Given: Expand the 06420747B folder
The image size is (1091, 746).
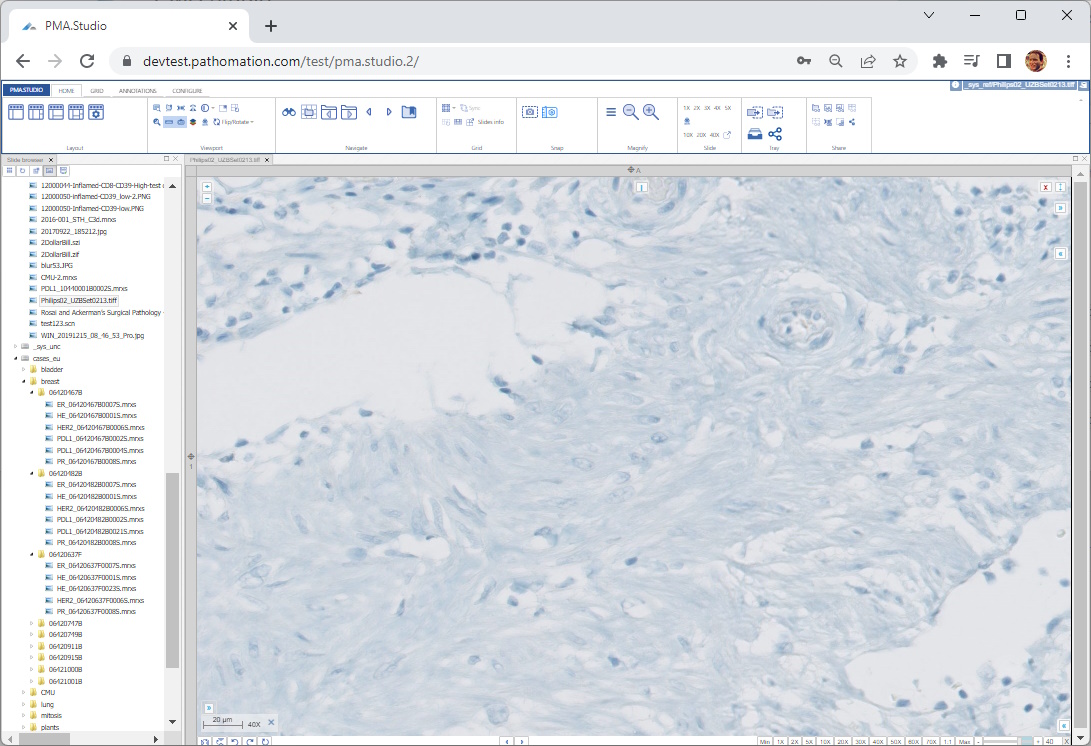Looking at the screenshot, I should pyautogui.click(x=31, y=623).
